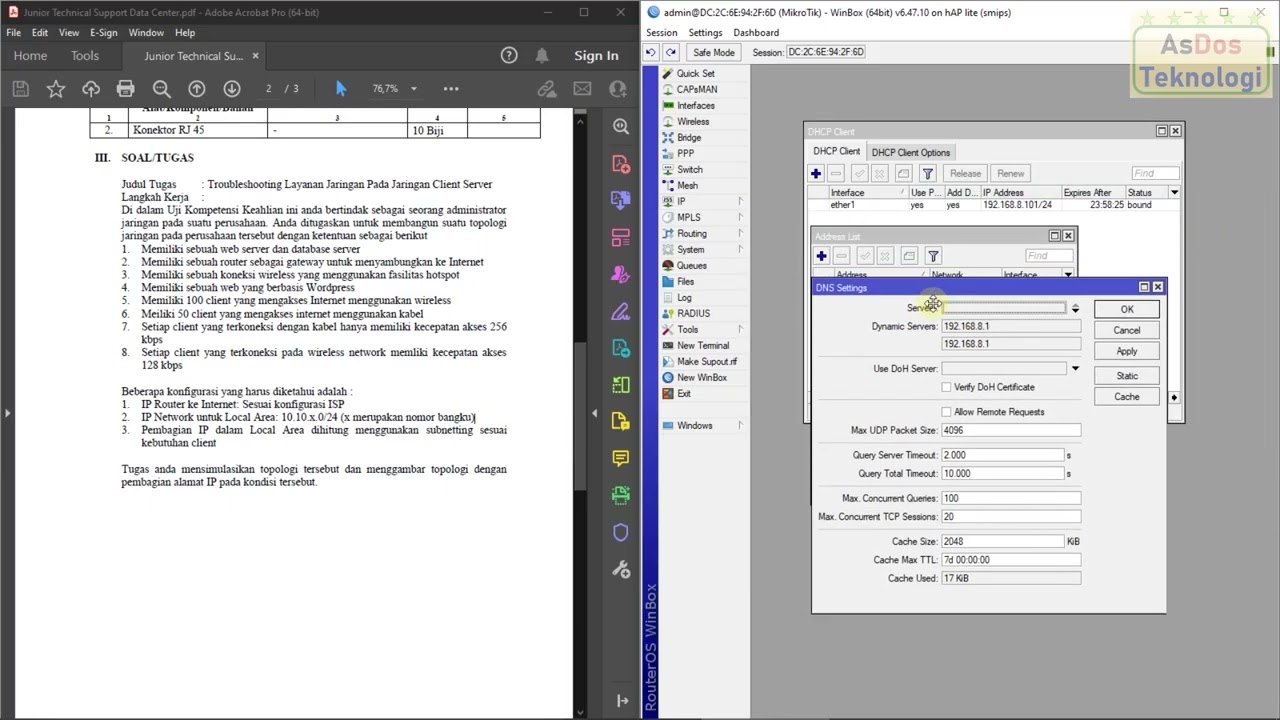The width and height of the screenshot is (1280, 720).
Task: Upload the PDF to Adobe cloud
Action: (91, 89)
